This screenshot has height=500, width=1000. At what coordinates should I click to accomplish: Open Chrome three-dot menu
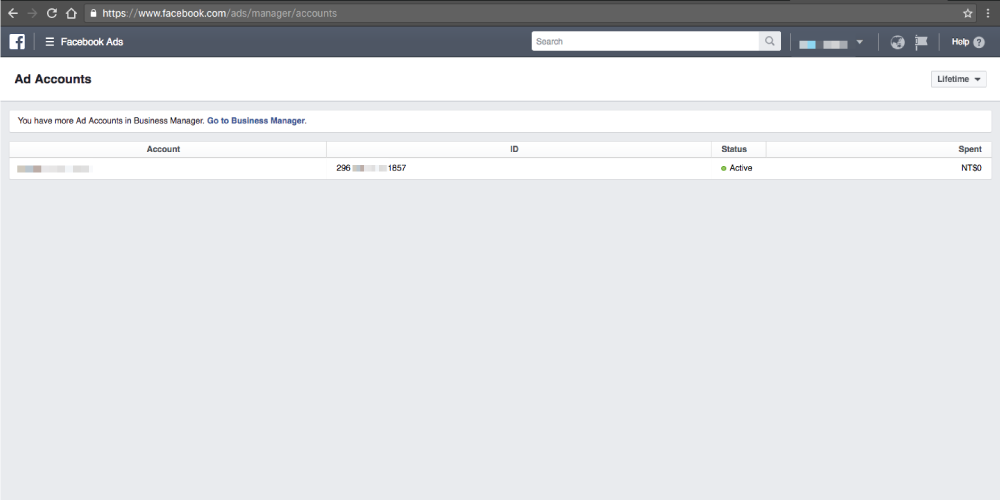pyautogui.click(x=987, y=13)
